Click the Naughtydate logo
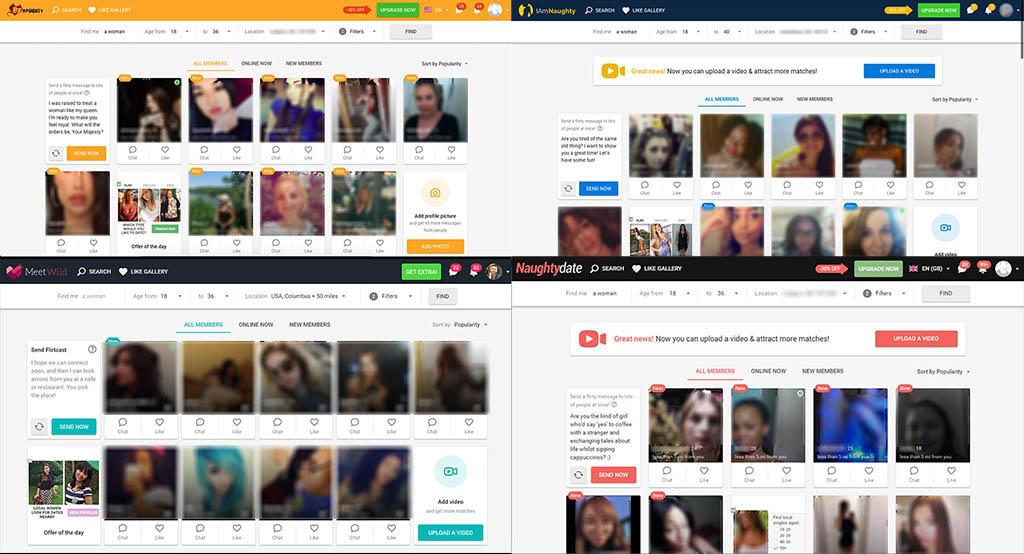Image resolution: width=1024 pixels, height=554 pixels. click(549, 269)
